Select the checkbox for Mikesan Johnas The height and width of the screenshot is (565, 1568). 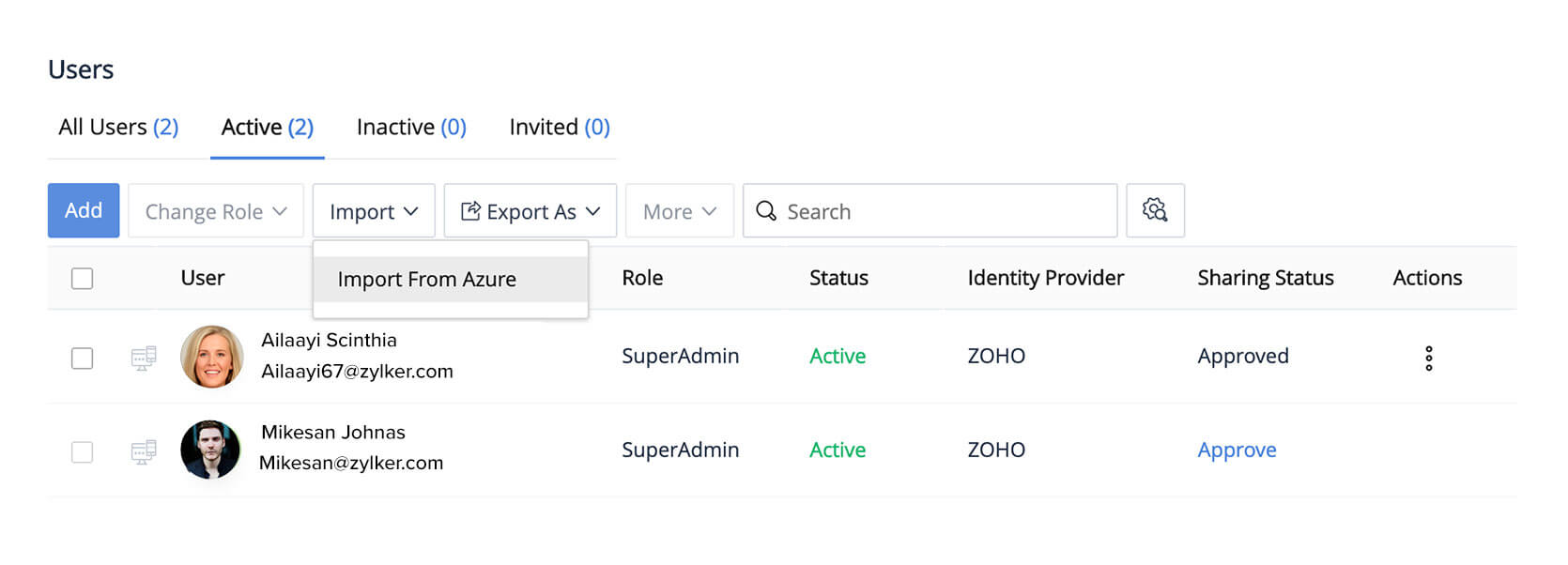coord(83,452)
